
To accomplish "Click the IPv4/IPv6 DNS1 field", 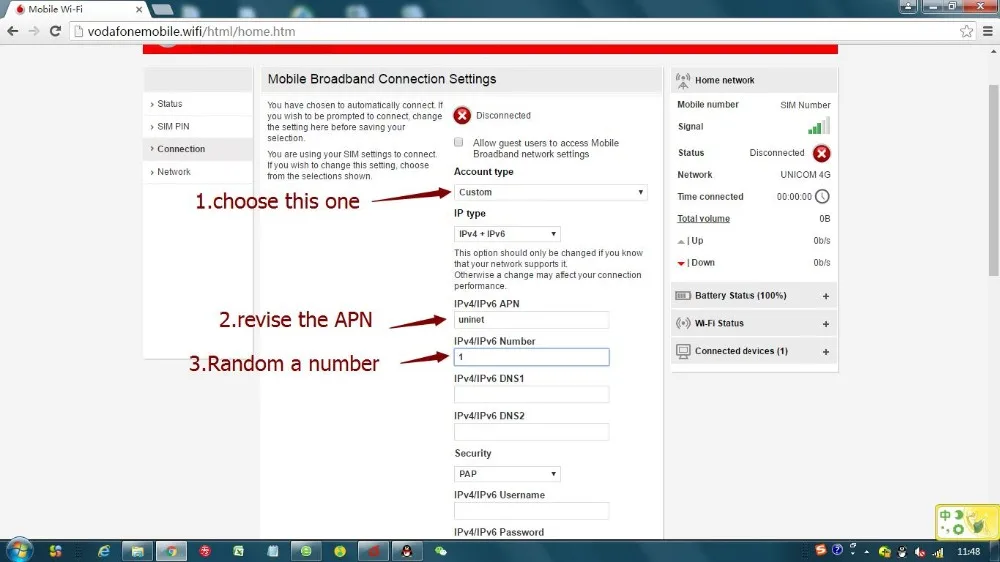I will pos(531,394).
